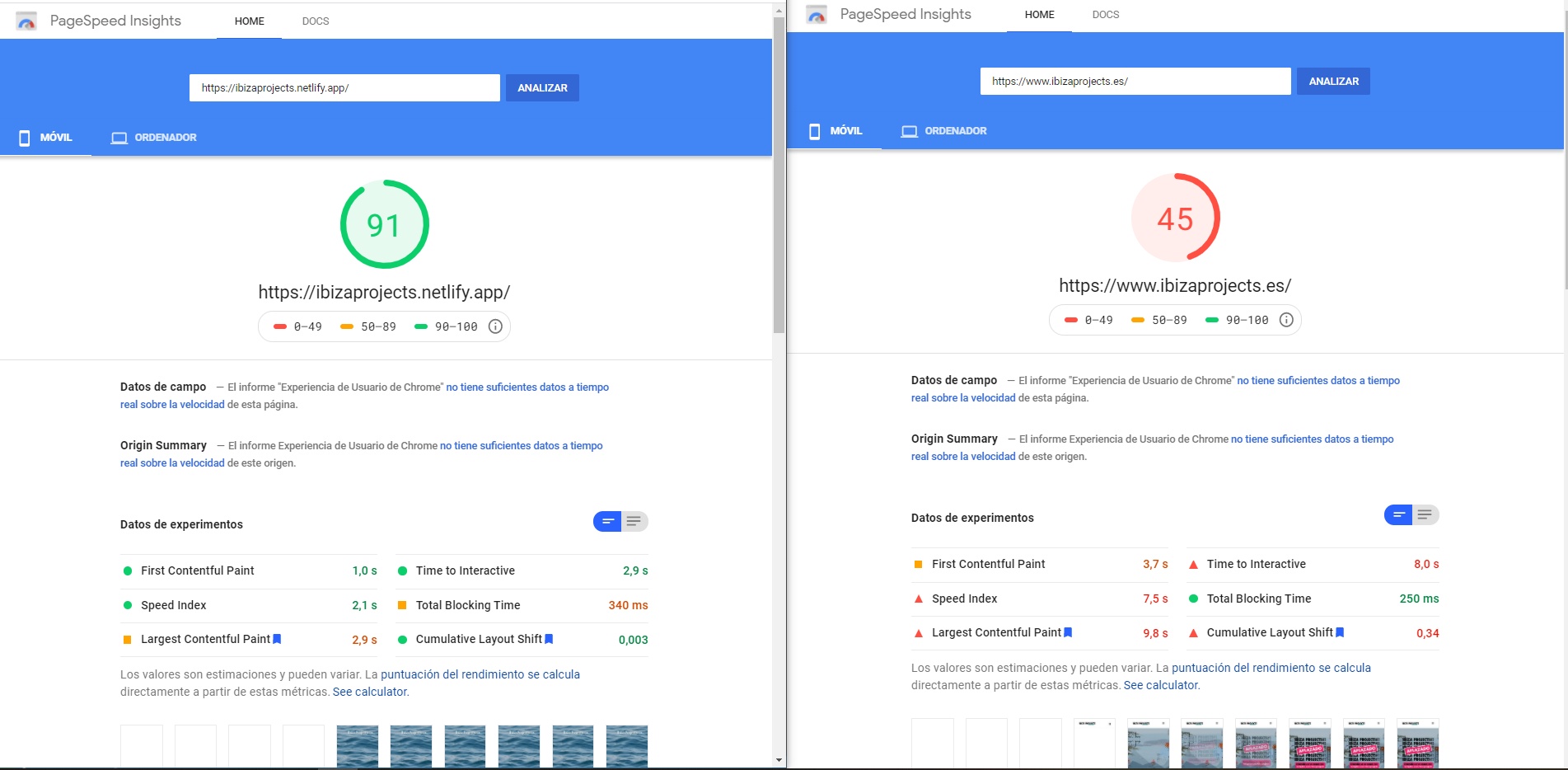
Task: Toggle the gauge view for ibizaprojects.es metrics
Action: [1398, 514]
